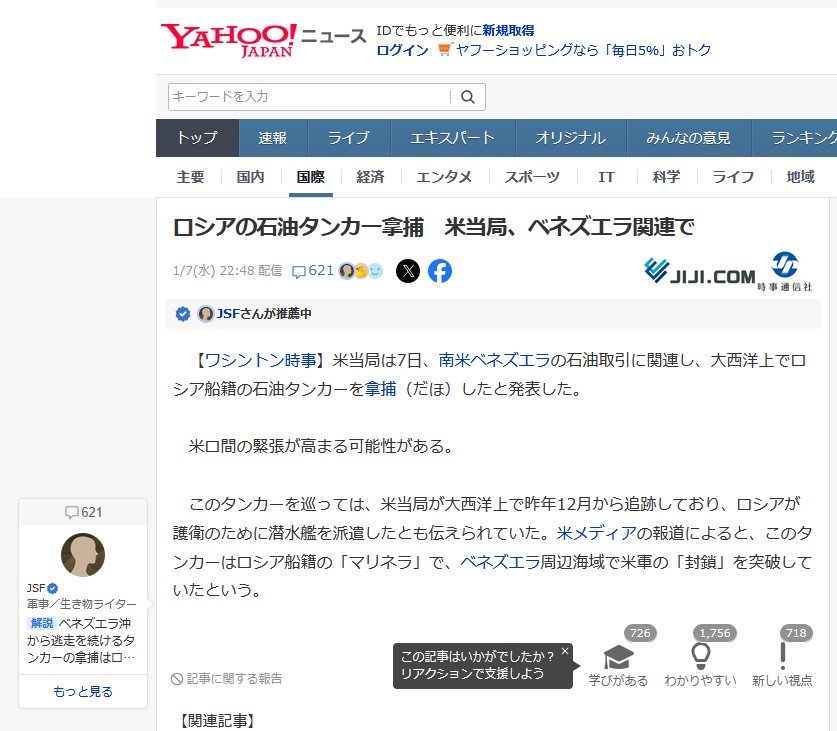Switch to the スポーツ category tab
Viewport: 837px width, 731px height.
(x=532, y=177)
